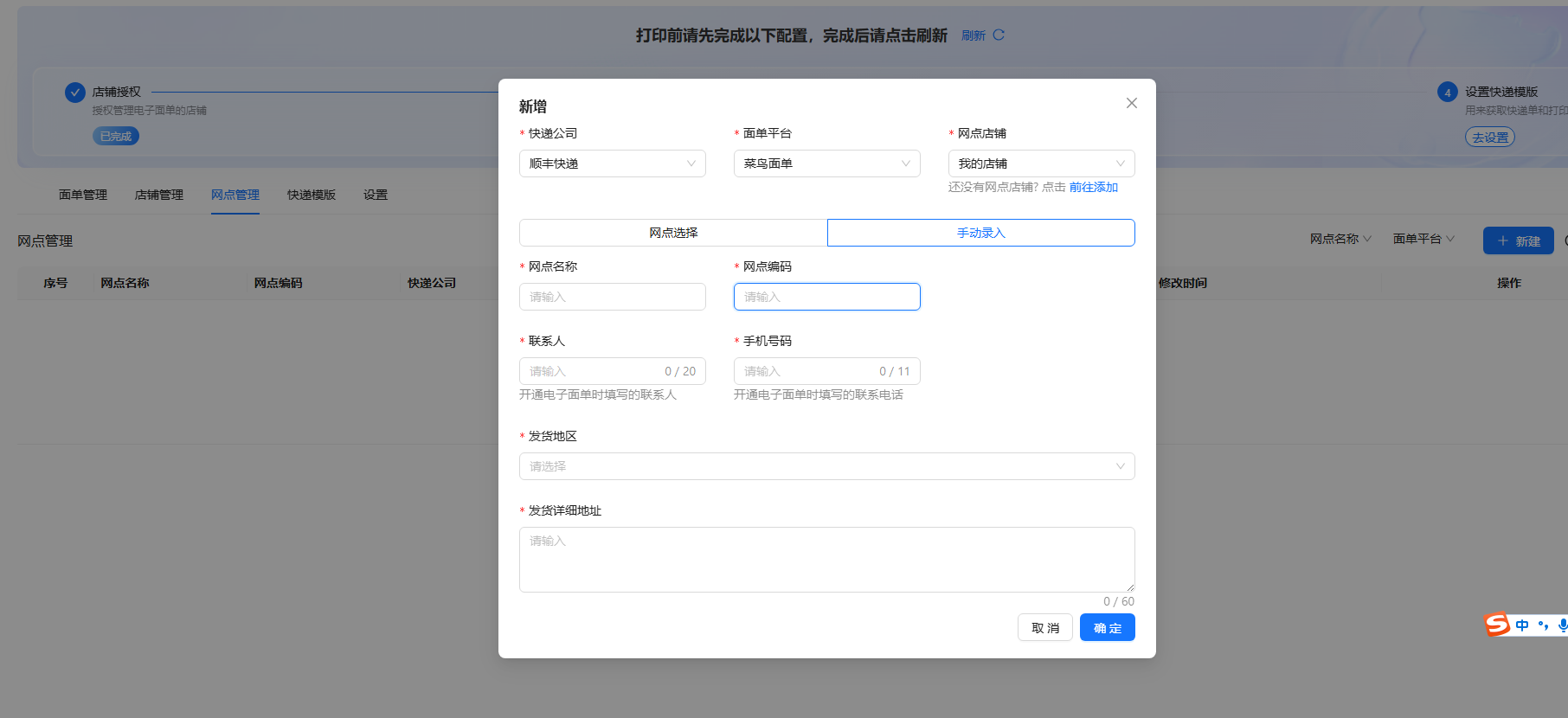Viewport: 1568px width, 718px height.
Task: Expand the 发货地区 region selector
Action: 826,466
